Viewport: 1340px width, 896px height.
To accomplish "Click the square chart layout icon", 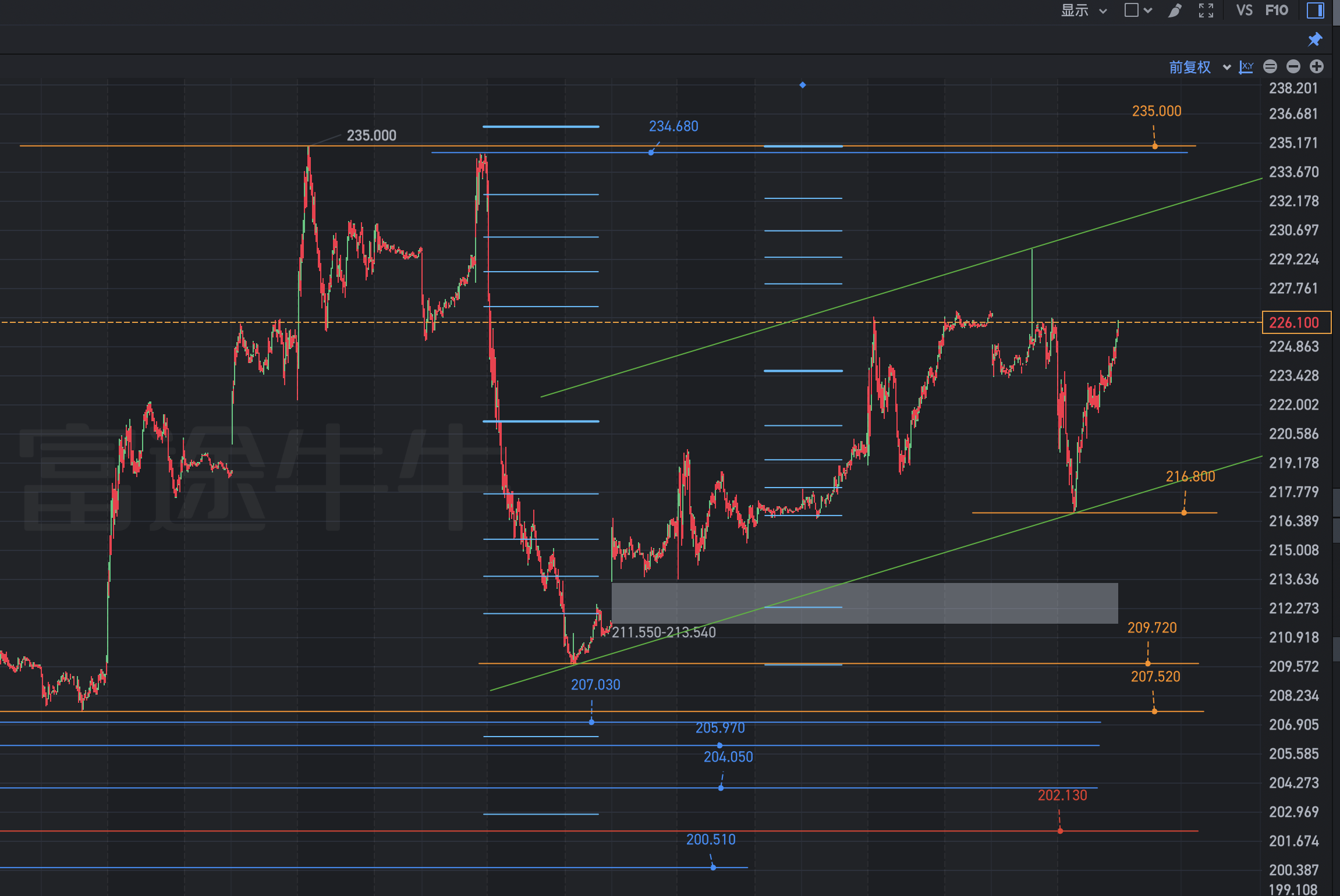I will click(x=1131, y=10).
